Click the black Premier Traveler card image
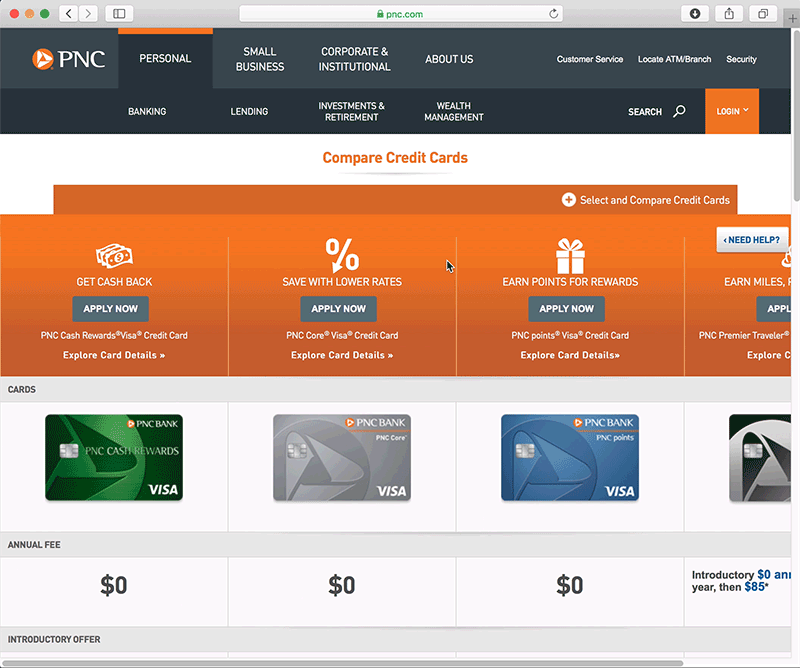This screenshot has width=800, height=668. 760,458
